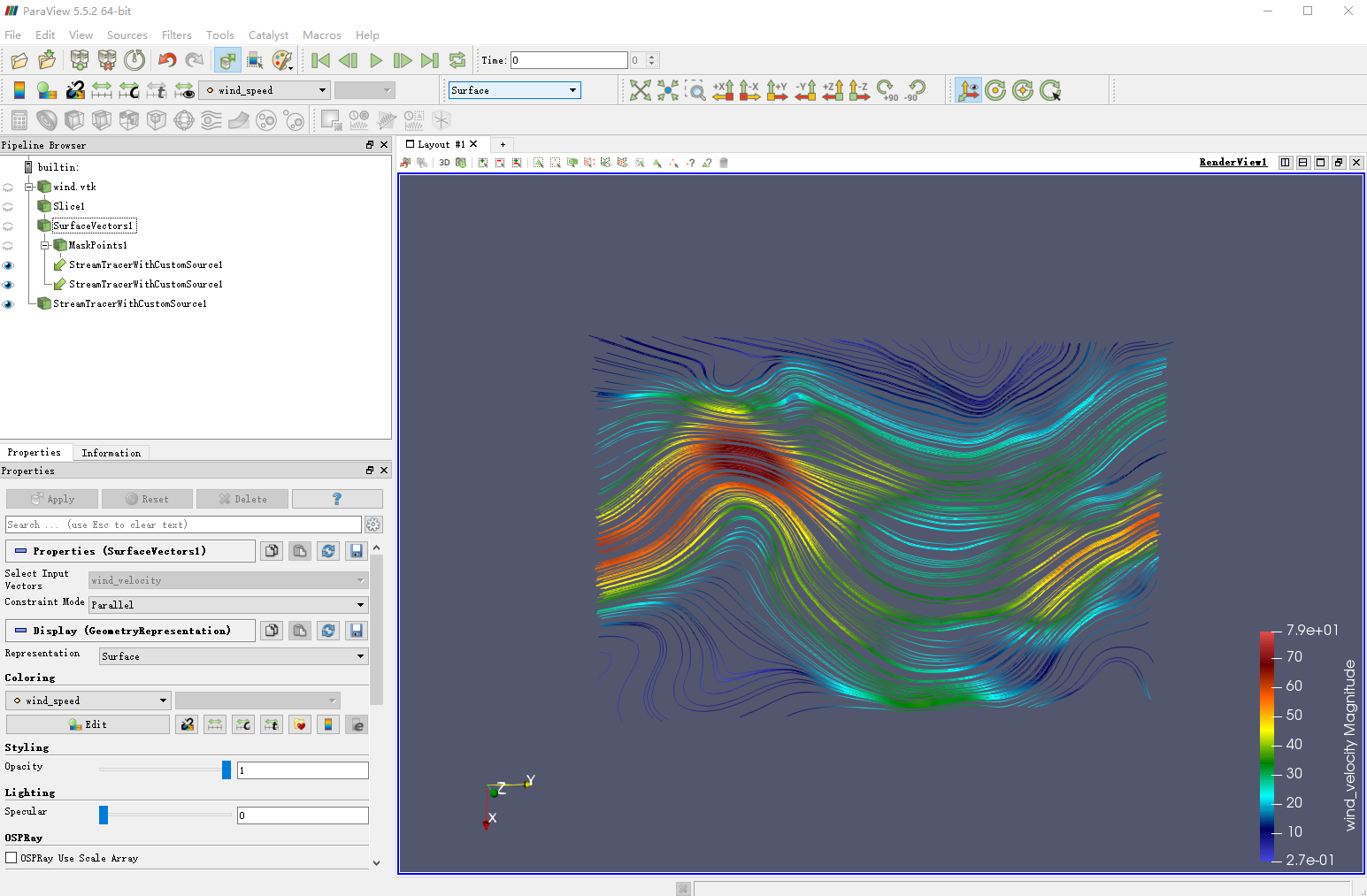Open the Constraint Mode dropdown
The height and width of the screenshot is (896, 1367).
pyautogui.click(x=228, y=605)
